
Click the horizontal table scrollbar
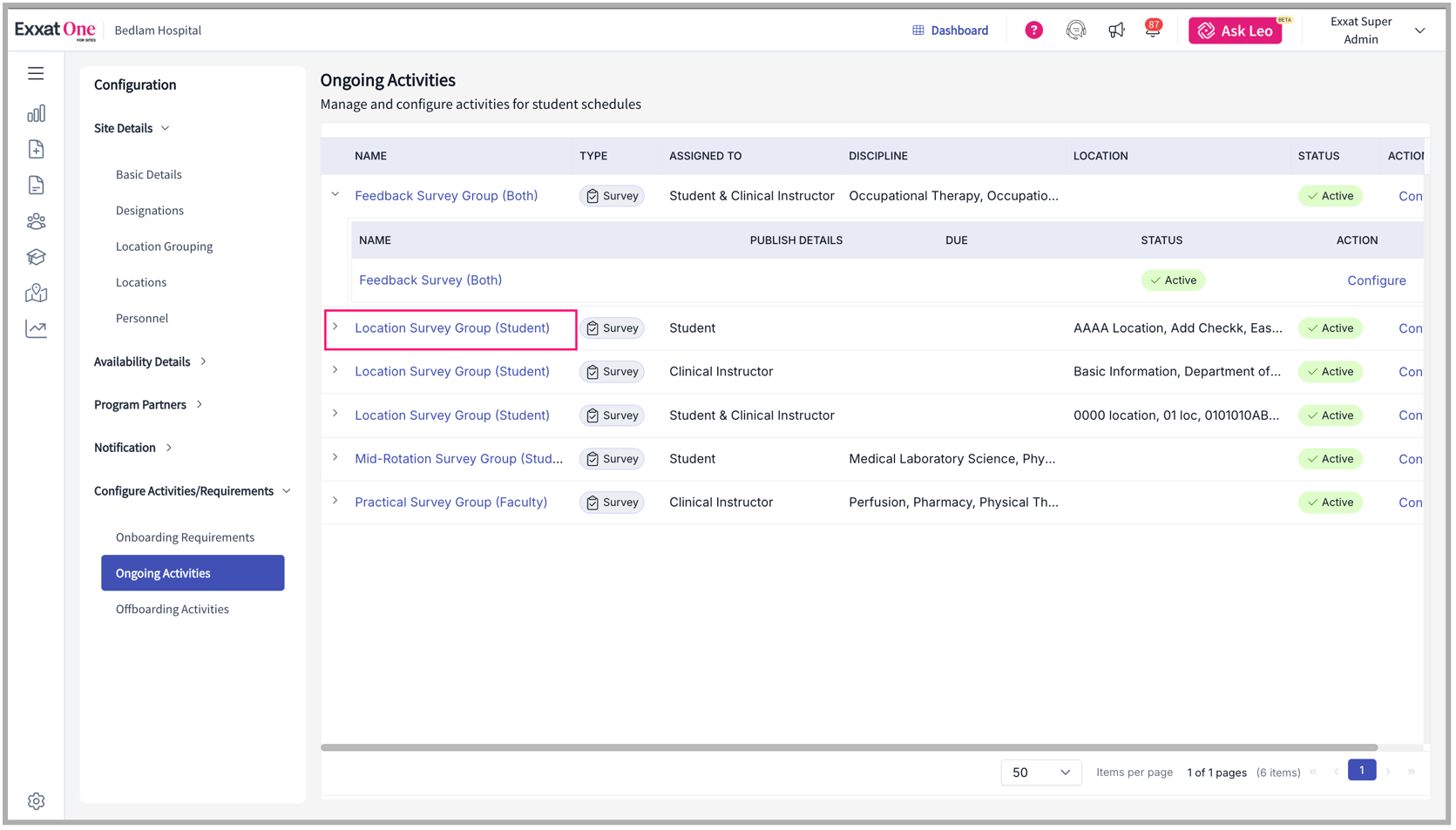[849, 747]
